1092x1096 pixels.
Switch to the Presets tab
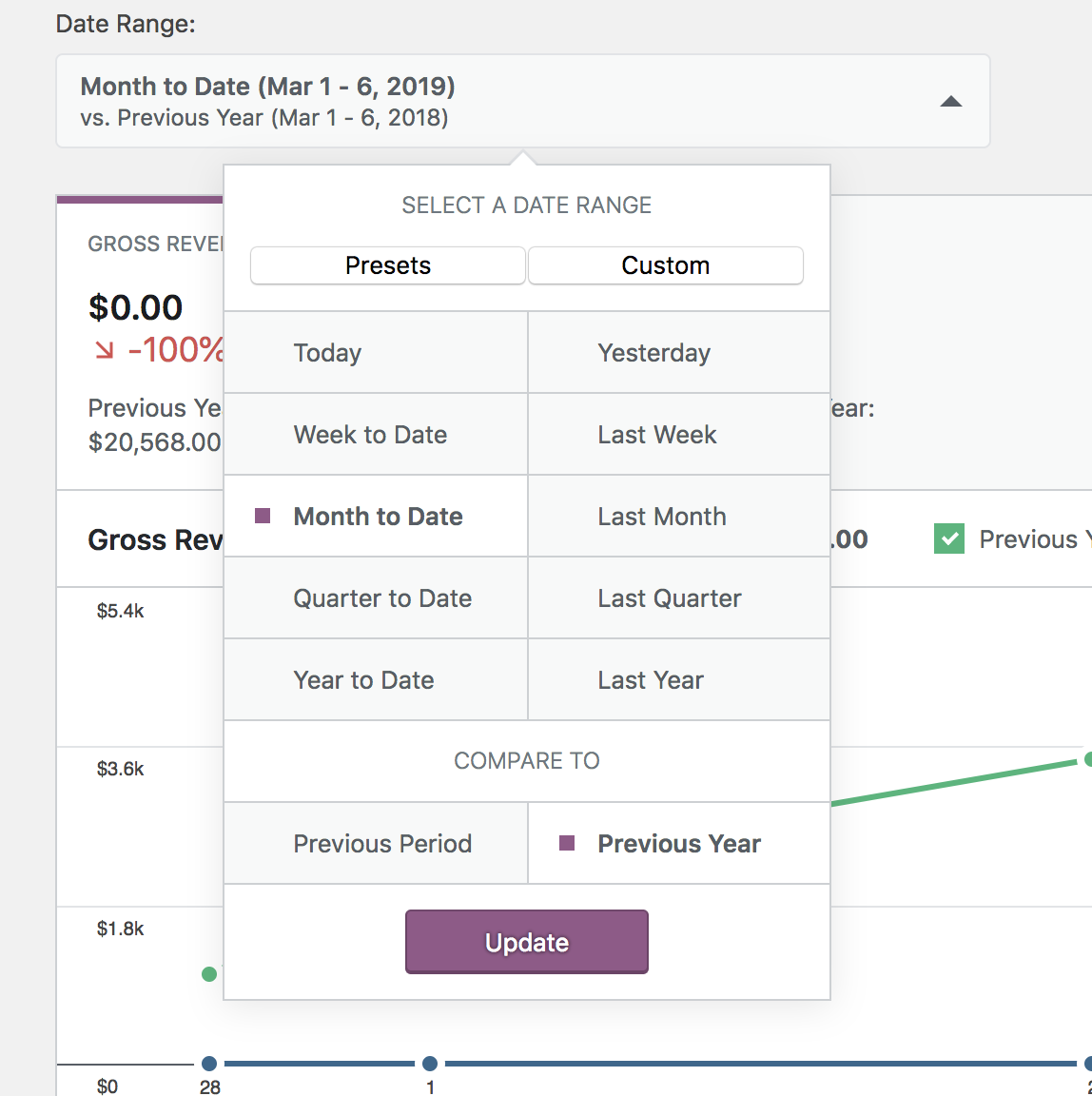point(388,265)
